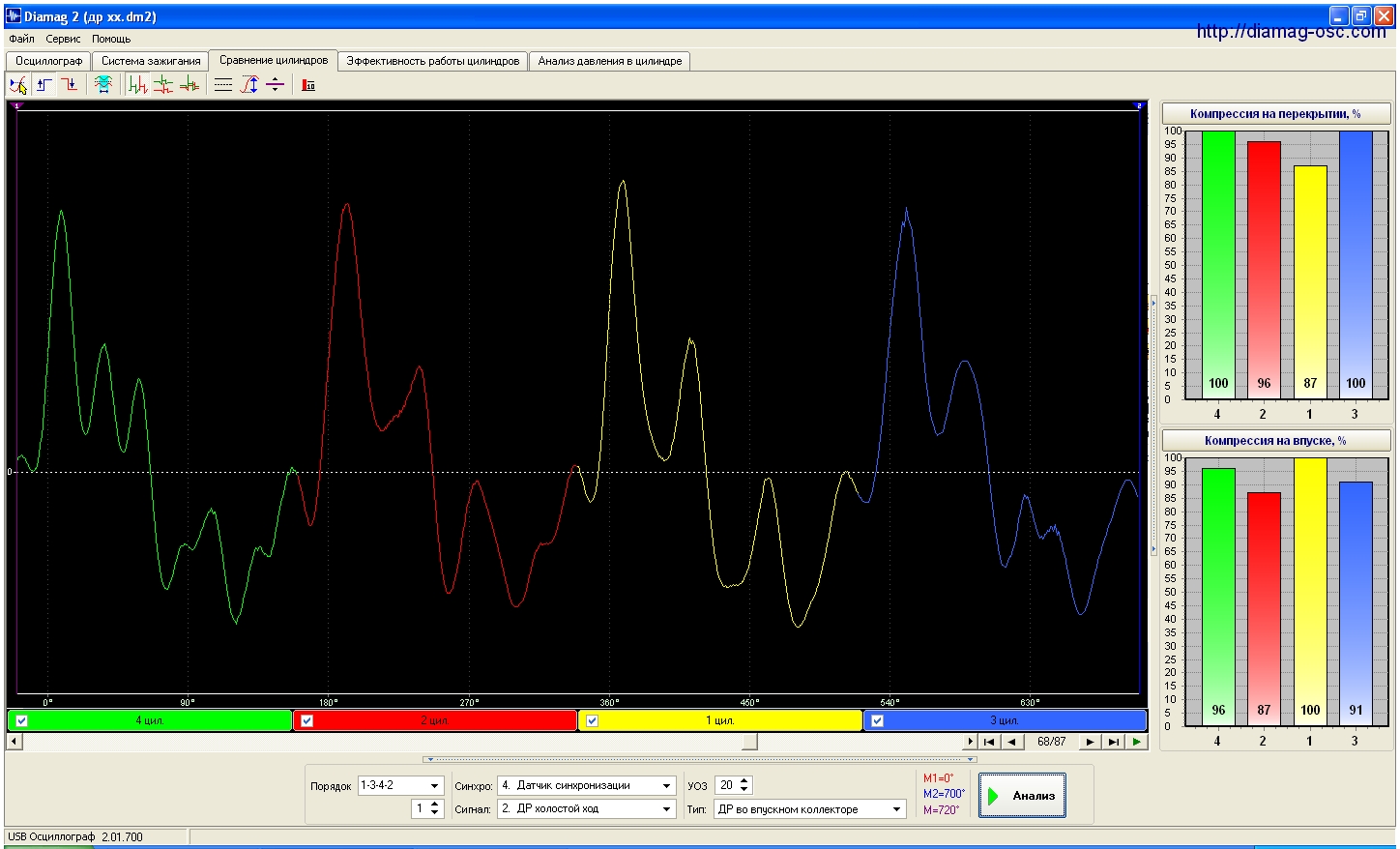Maximize the Diamag 2 window
This screenshot has height=849, width=1400.
point(1360,15)
